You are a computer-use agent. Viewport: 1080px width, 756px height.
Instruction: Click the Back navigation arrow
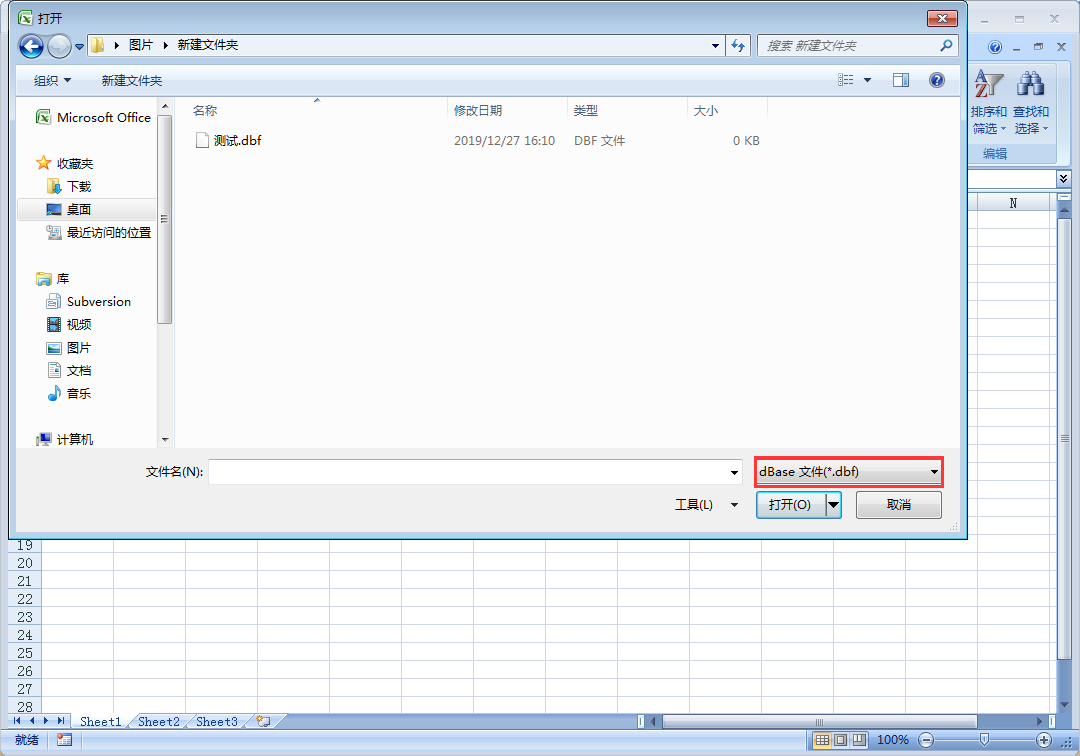point(31,45)
